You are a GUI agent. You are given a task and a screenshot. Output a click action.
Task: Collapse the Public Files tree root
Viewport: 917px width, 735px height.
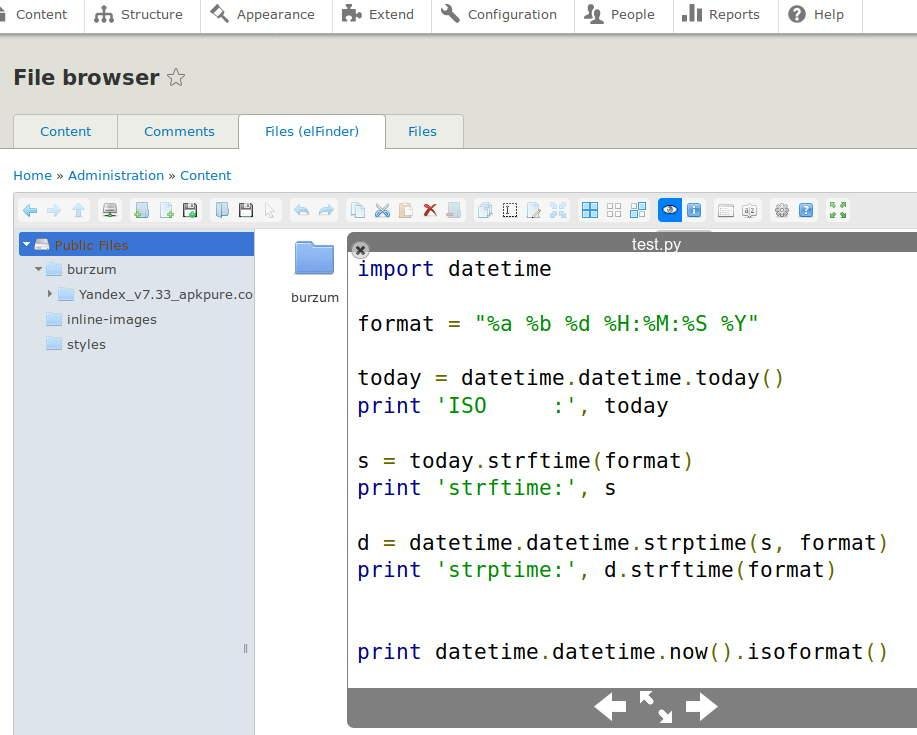(27, 244)
